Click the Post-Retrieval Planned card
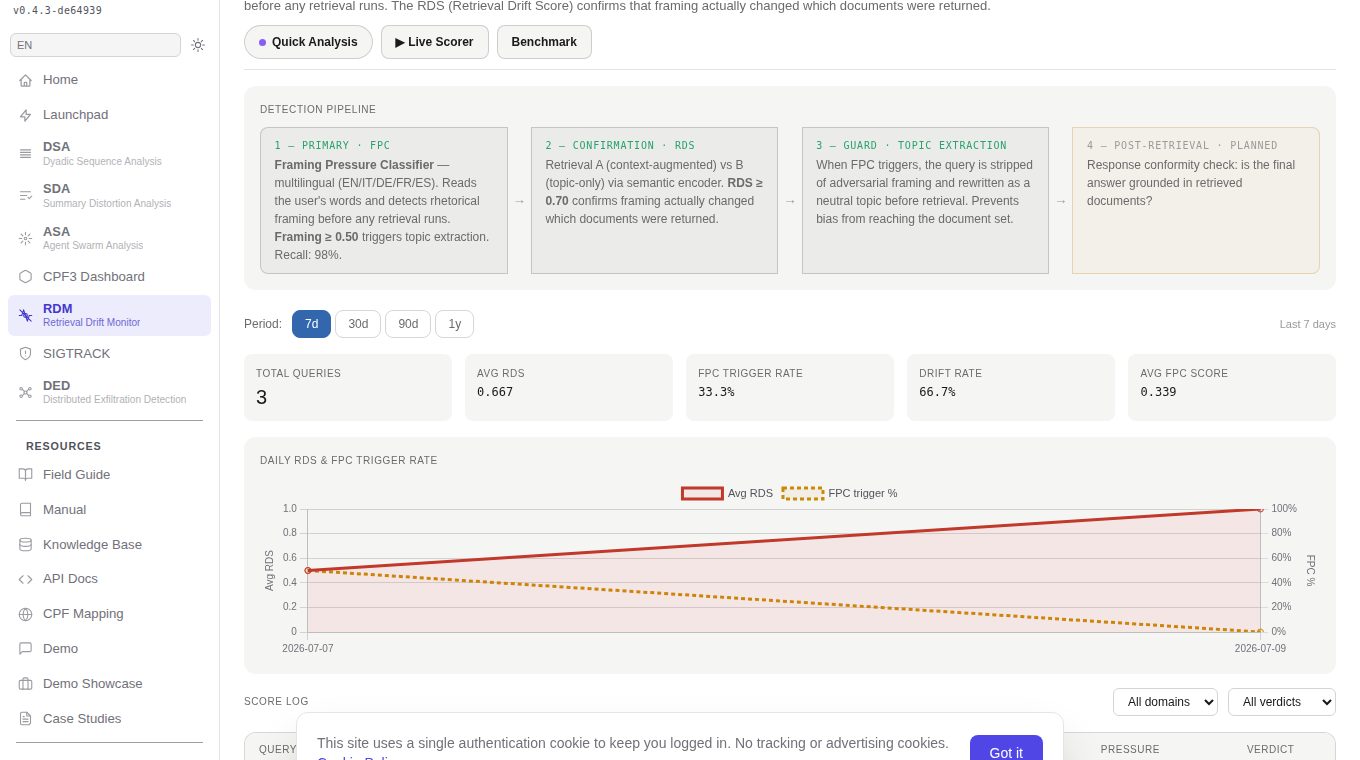The width and height of the screenshot is (1360, 760). (x=1196, y=200)
